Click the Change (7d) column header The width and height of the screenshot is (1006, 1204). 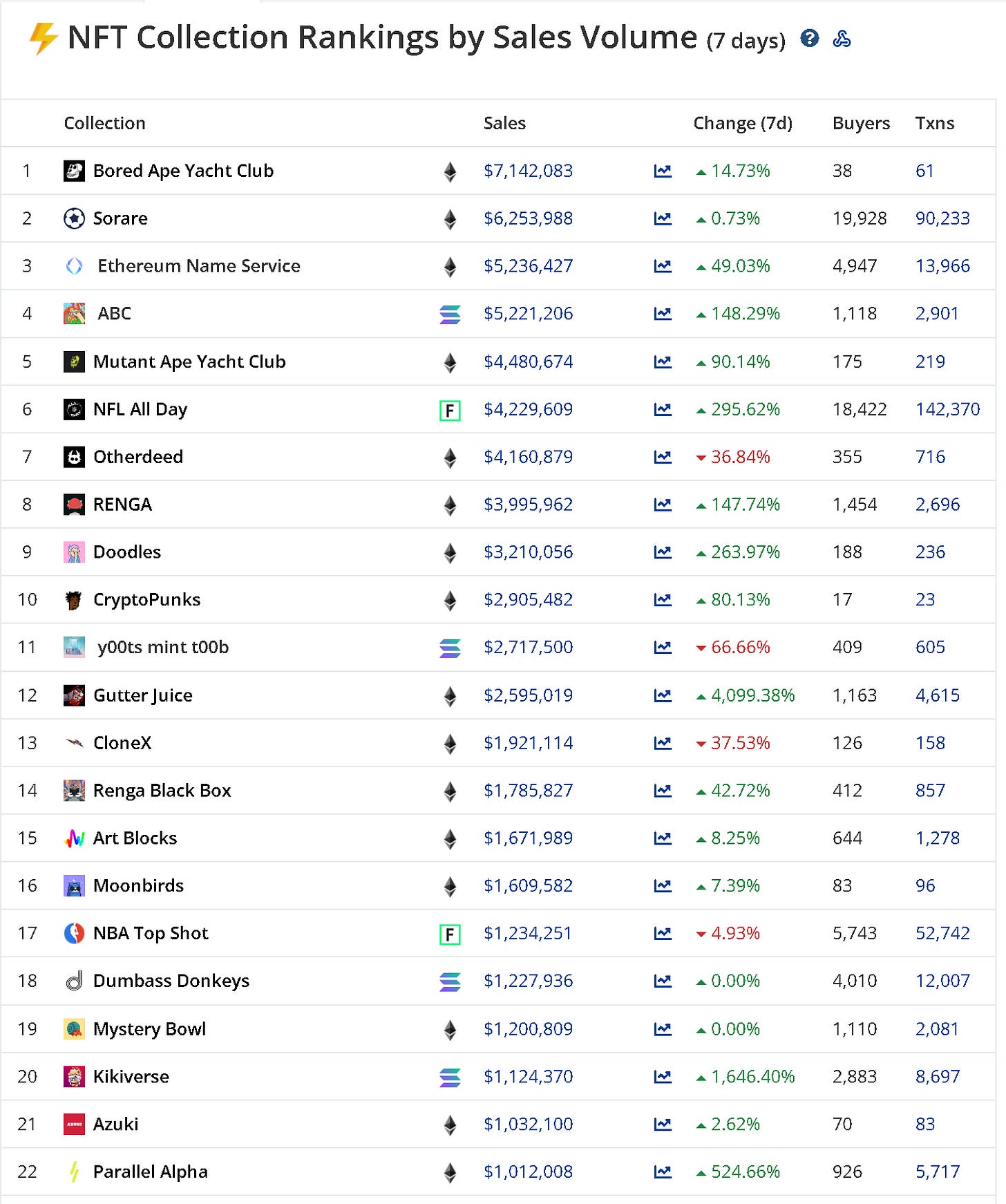[x=743, y=123]
